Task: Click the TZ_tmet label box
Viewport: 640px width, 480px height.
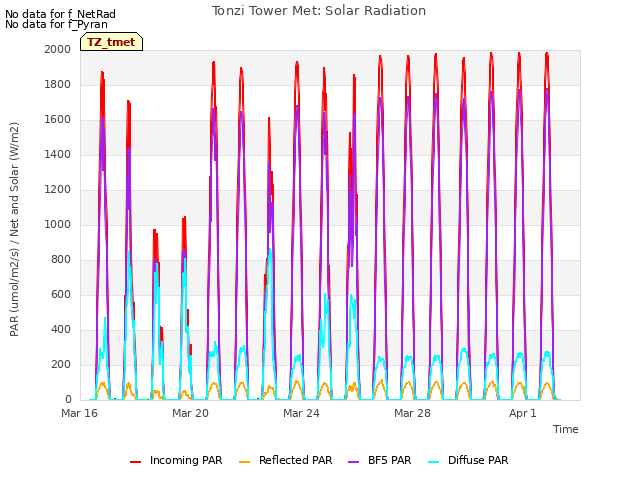Action: click(111, 42)
